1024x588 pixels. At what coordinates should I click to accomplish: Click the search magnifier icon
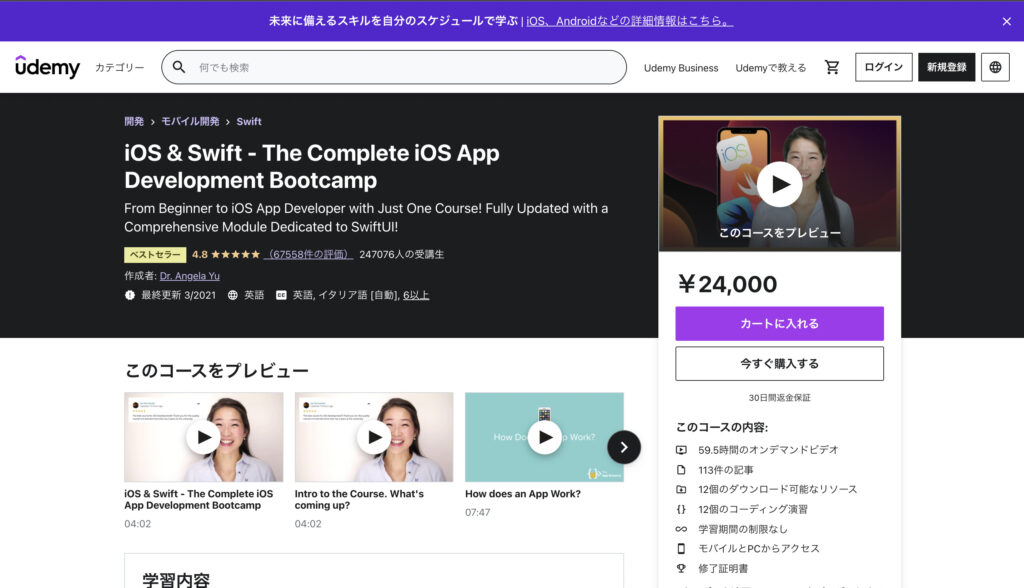click(x=178, y=67)
